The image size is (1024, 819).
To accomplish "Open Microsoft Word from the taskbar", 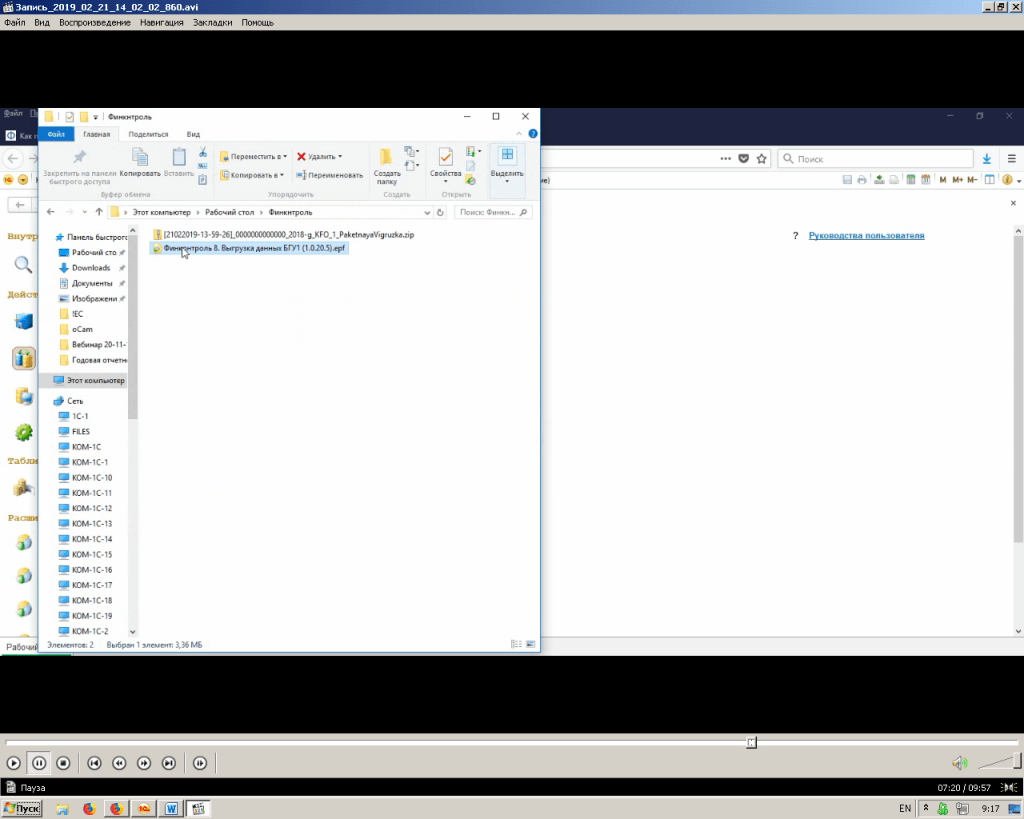I will tap(171, 808).
